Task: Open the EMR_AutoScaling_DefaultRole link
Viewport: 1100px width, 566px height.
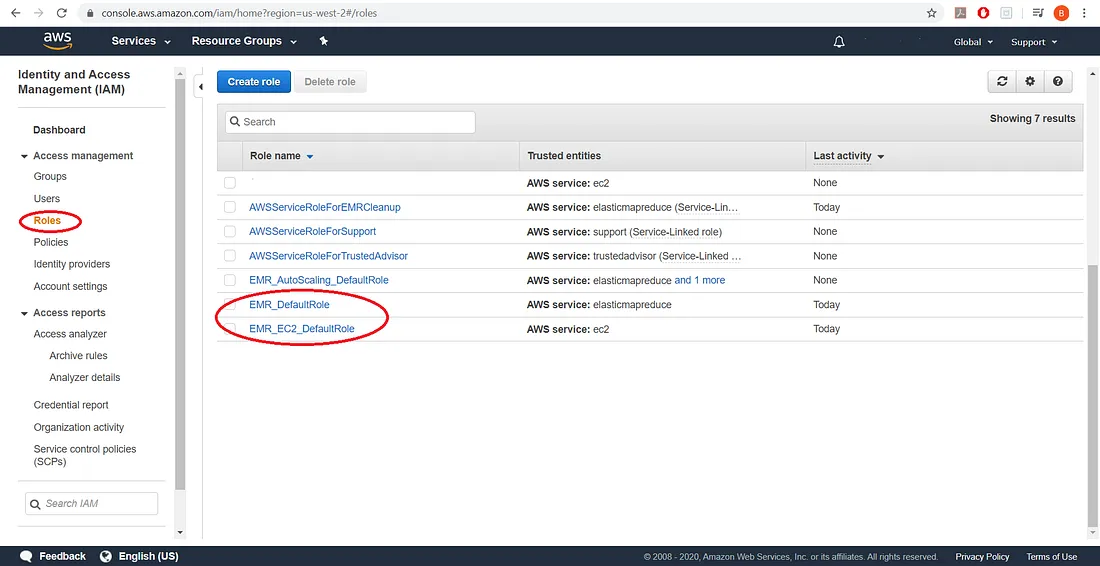Action: 318,280
